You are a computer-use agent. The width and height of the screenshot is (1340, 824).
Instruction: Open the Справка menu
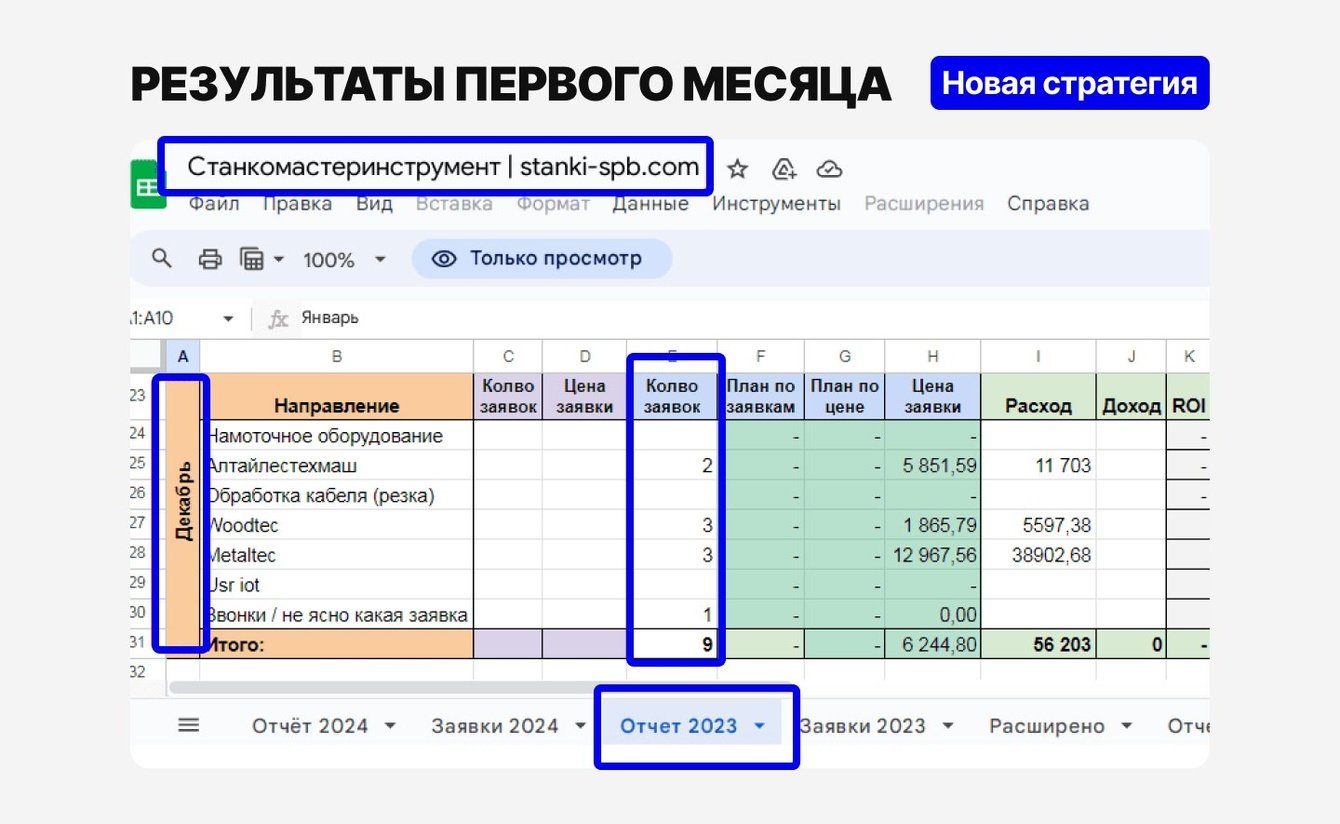point(1048,204)
